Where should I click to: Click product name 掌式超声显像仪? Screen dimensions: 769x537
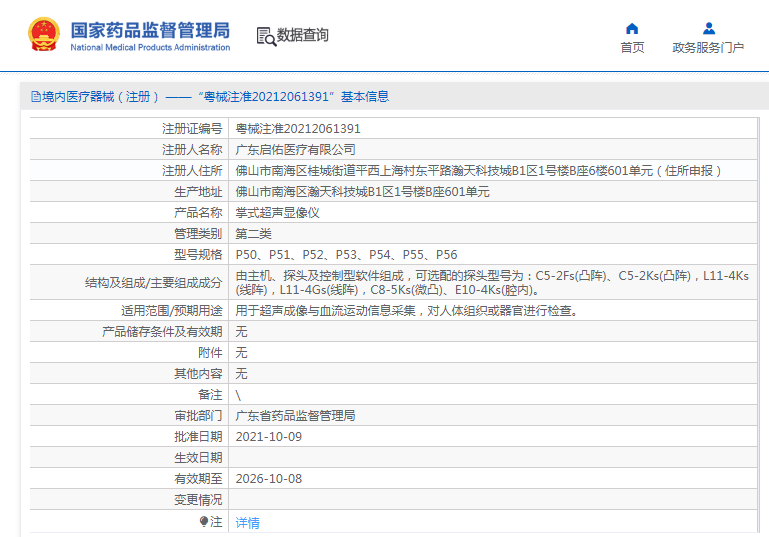point(277,213)
